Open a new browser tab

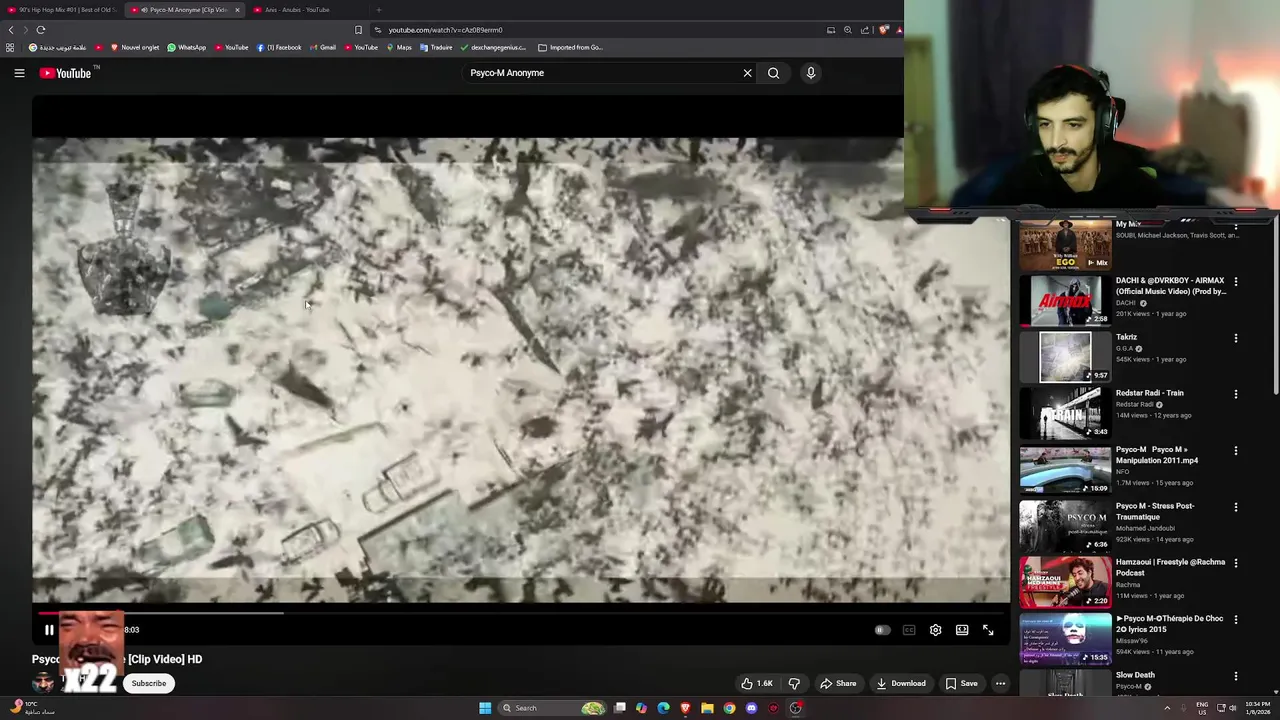(x=378, y=10)
